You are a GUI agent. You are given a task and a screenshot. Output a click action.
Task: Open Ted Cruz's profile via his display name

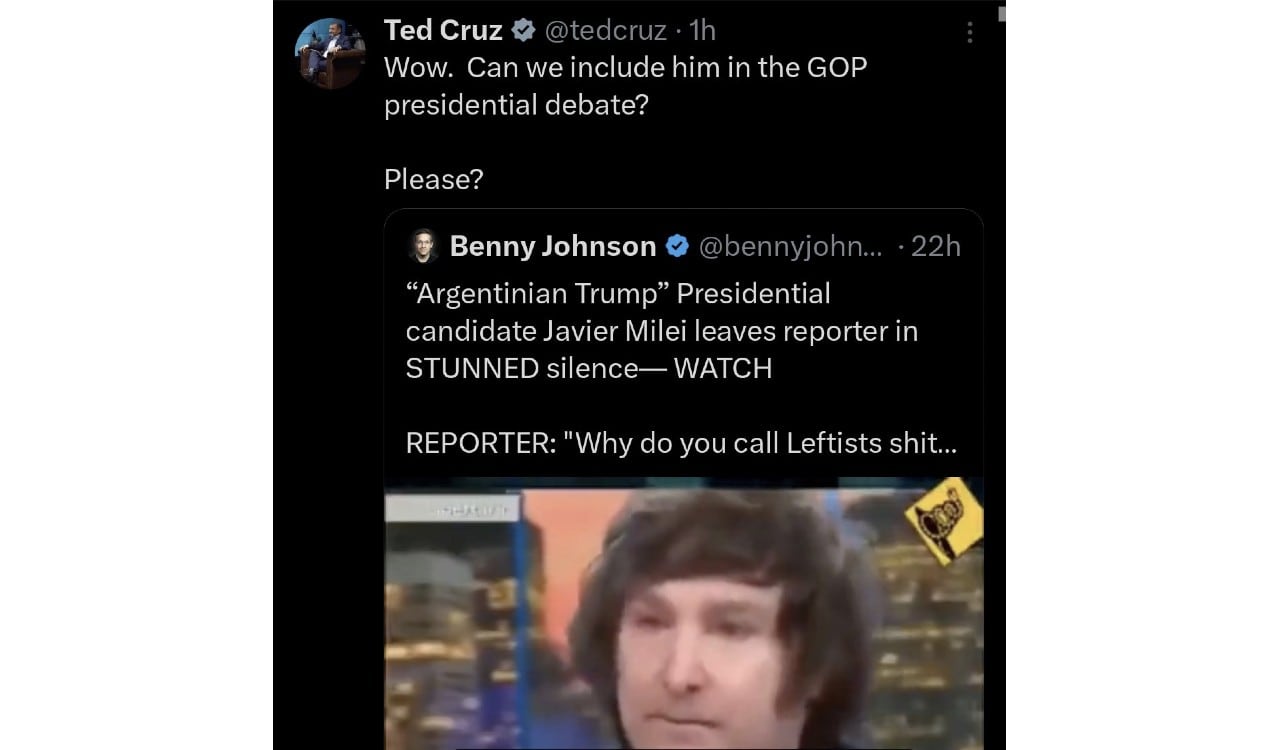443,30
